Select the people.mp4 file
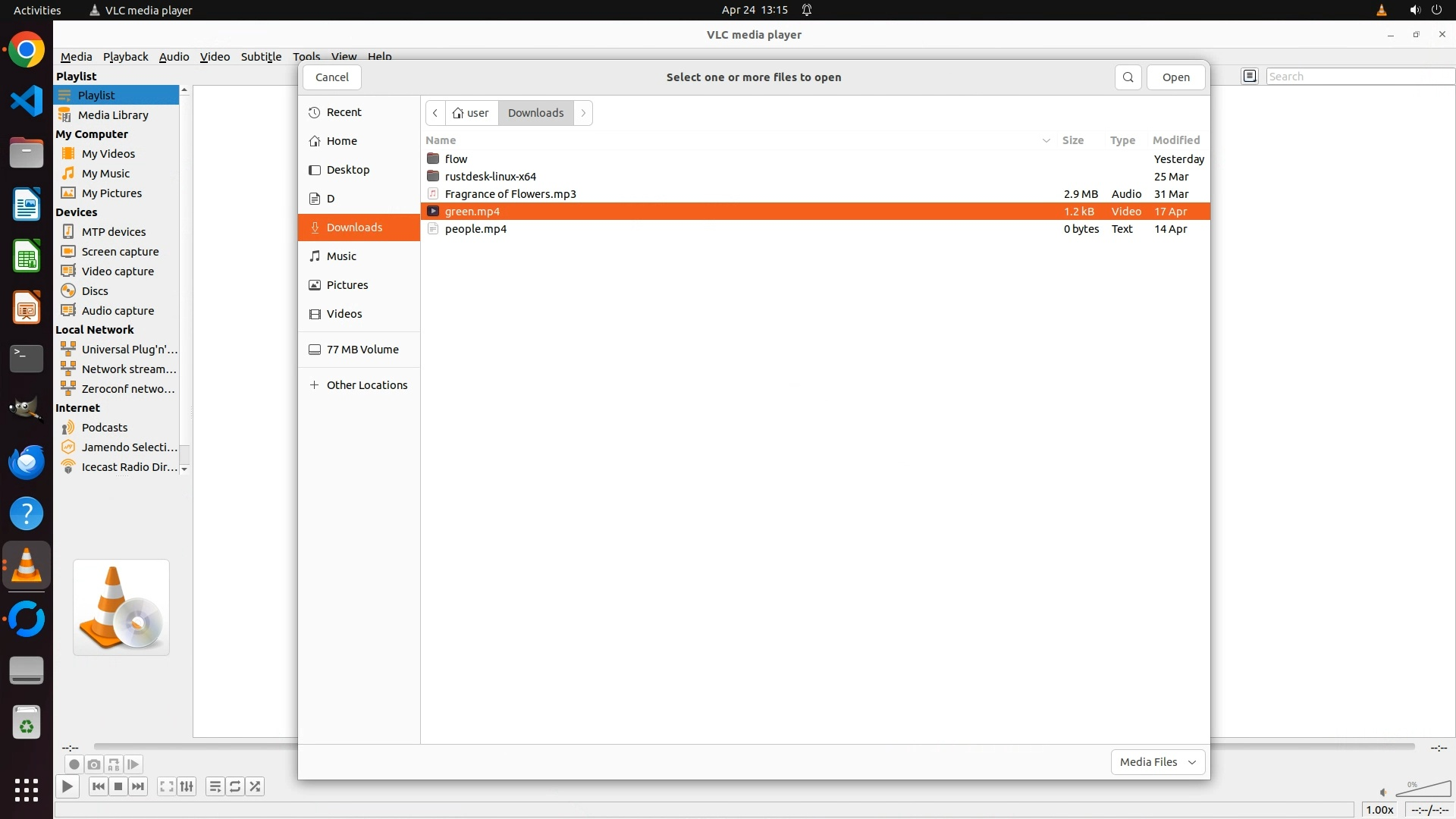Viewport: 1456px width, 819px height. 475,229
